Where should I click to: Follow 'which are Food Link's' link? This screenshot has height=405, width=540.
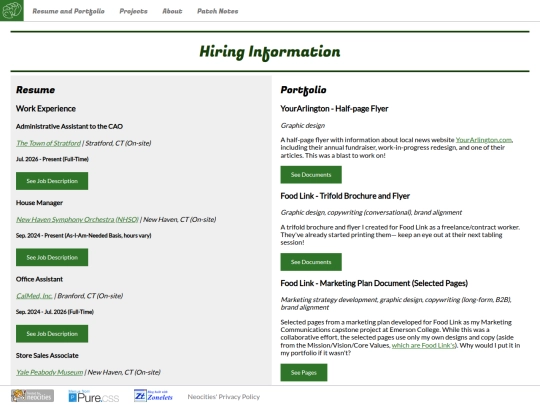tap(423, 345)
